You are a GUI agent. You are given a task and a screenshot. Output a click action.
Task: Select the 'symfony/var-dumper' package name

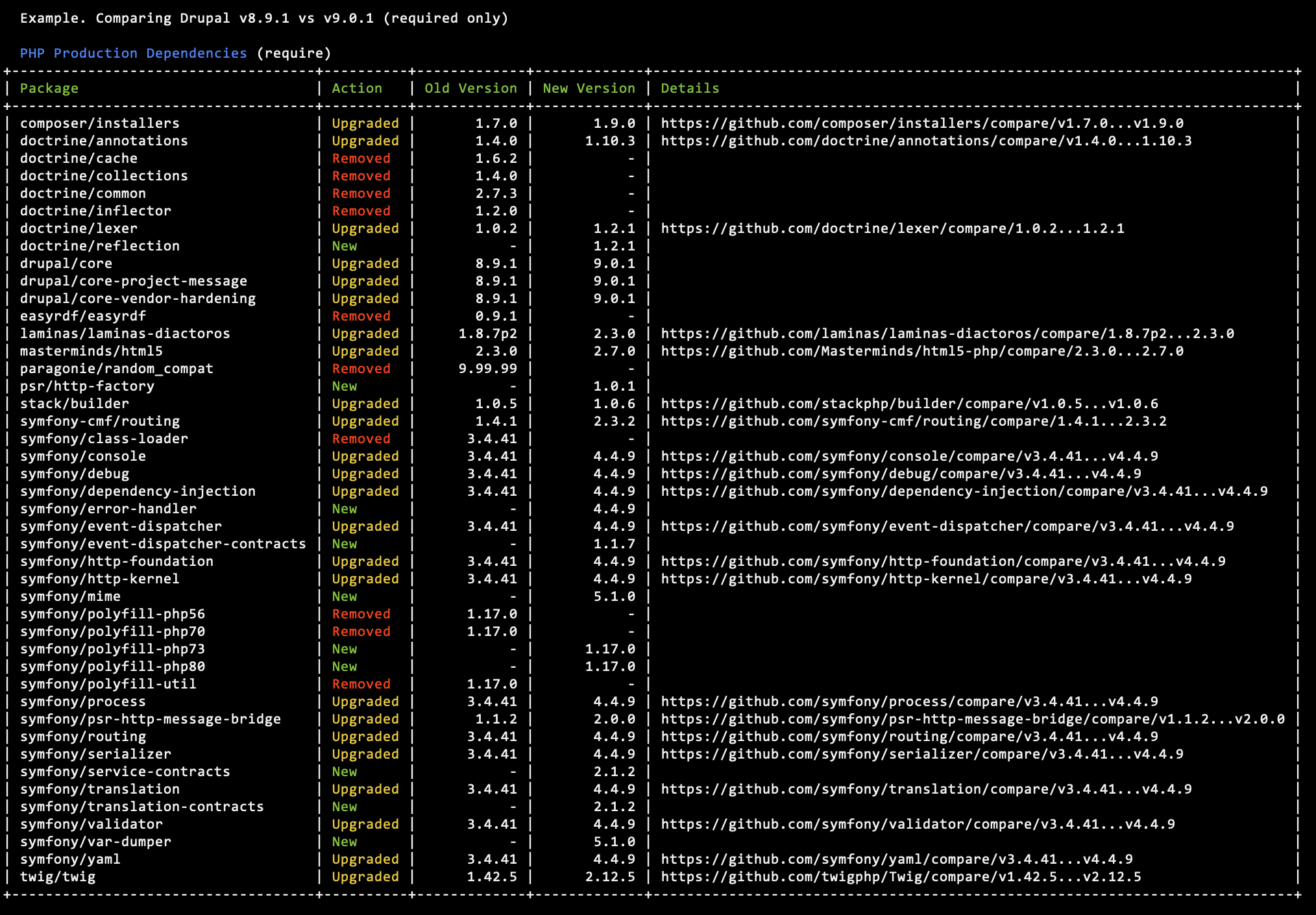point(95,842)
